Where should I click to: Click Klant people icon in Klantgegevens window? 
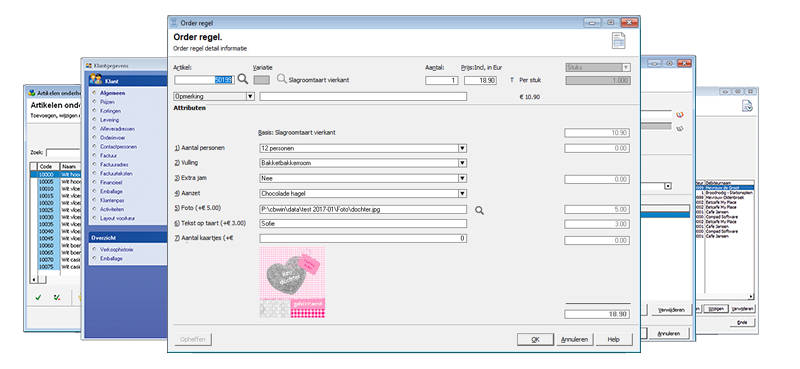(x=95, y=80)
